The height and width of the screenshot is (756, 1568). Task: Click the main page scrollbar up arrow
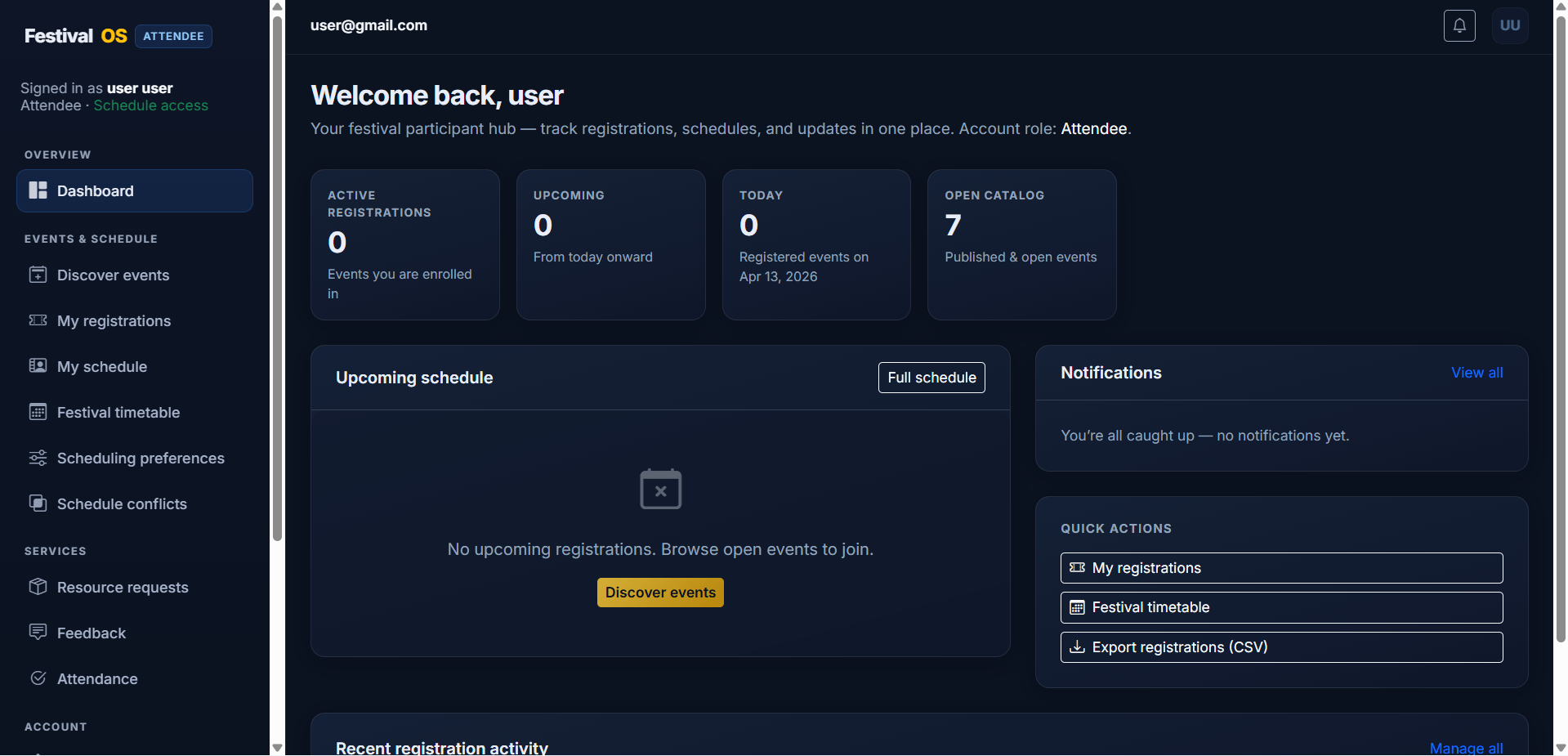[1561, 7]
